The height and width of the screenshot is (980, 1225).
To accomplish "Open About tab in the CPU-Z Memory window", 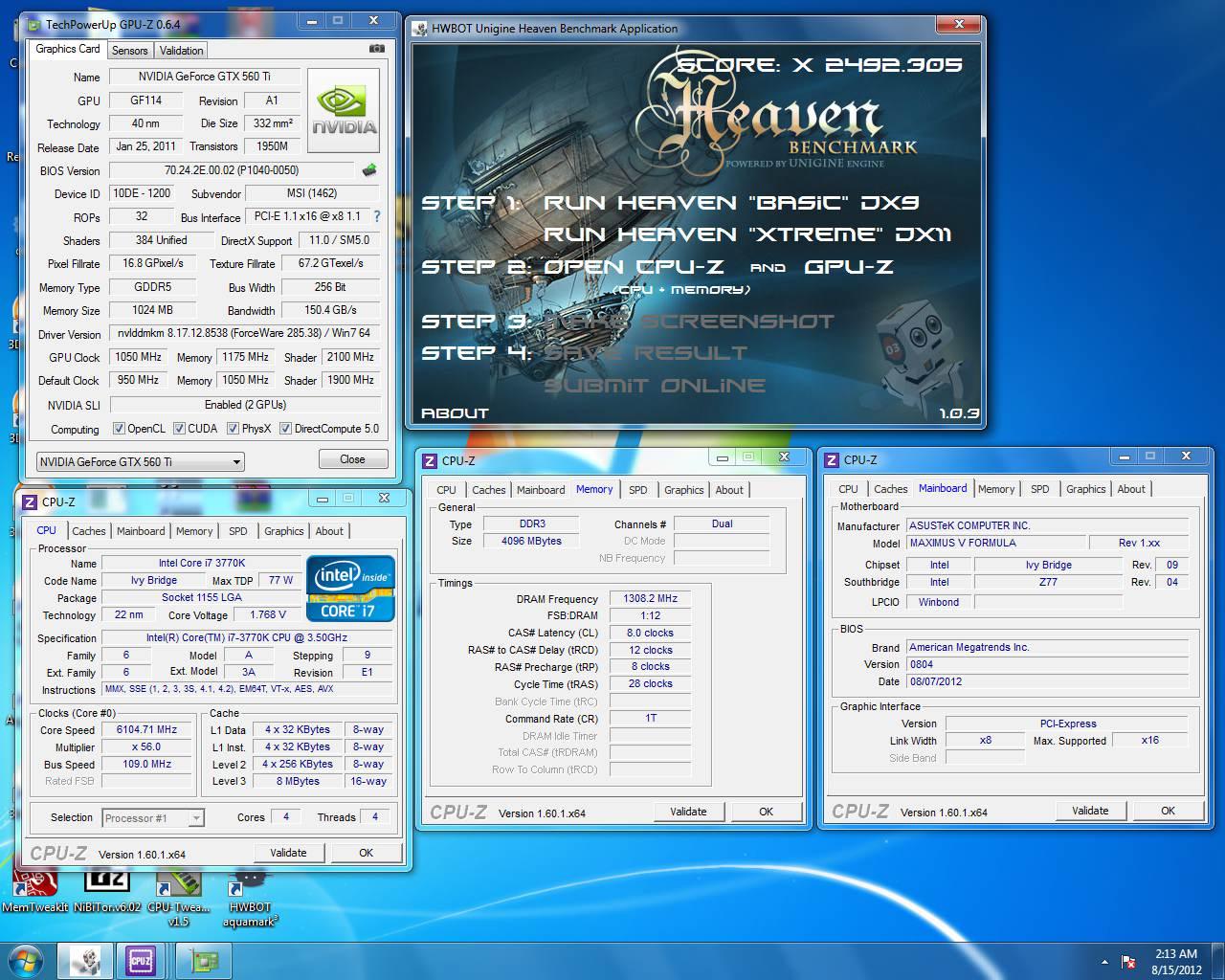I will [x=729, y=490].
